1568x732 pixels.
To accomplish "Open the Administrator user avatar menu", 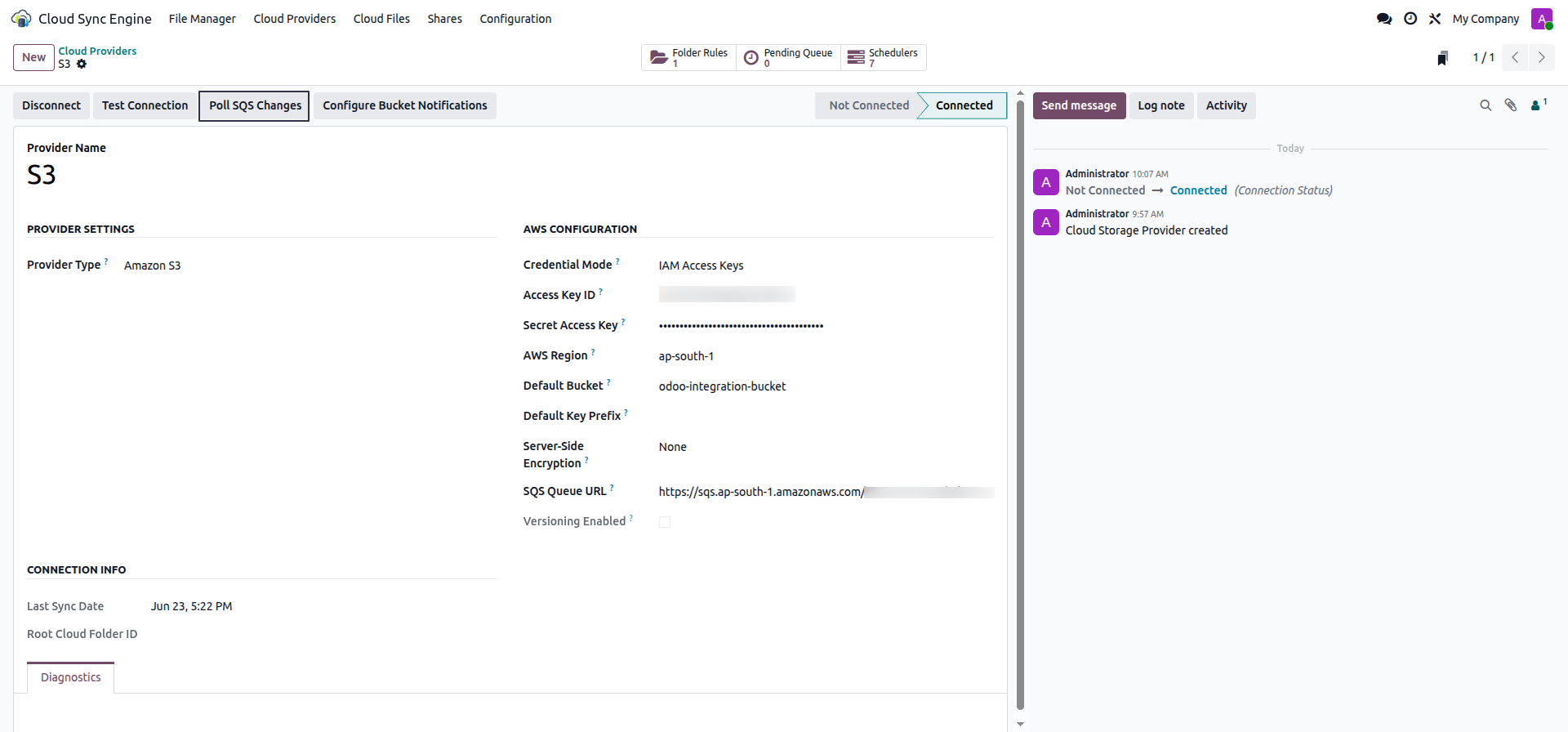I will [1542, 19].
